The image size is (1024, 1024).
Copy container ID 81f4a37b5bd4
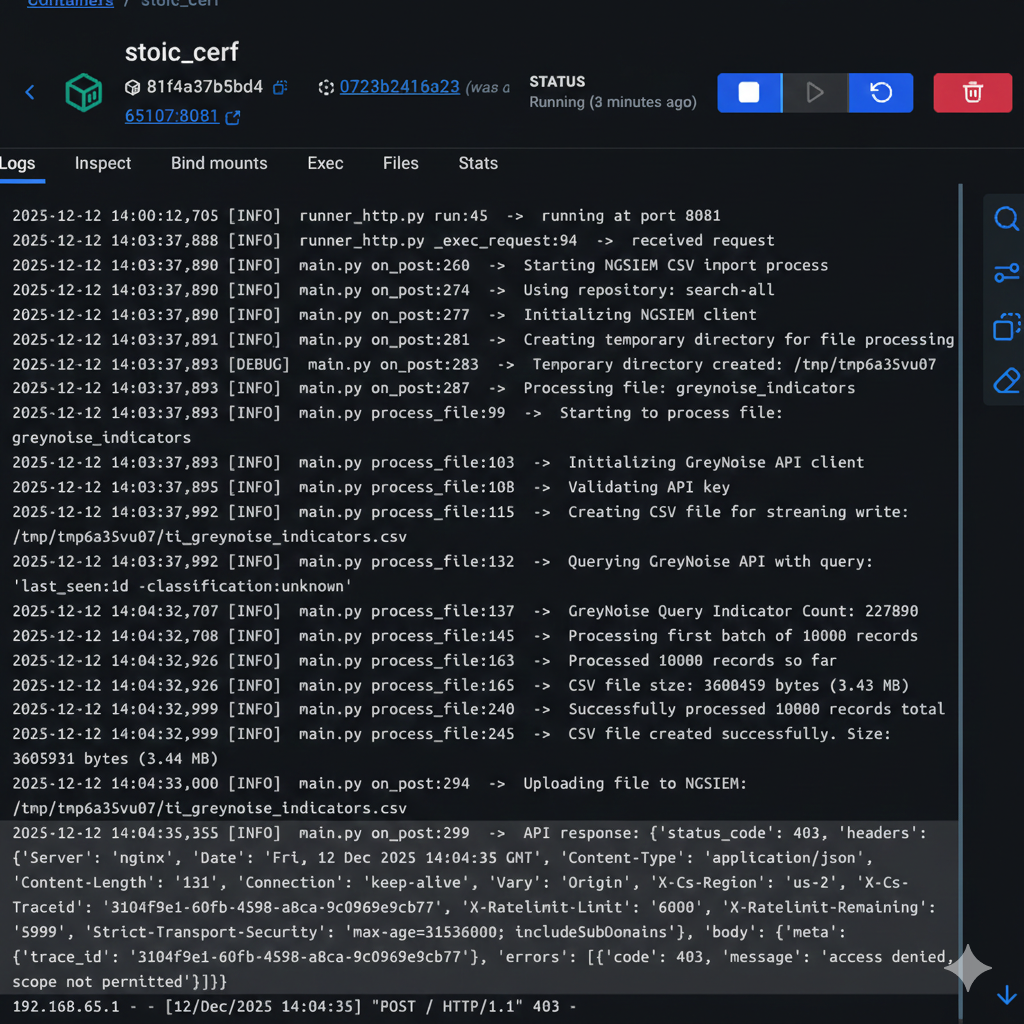[281, 88]
